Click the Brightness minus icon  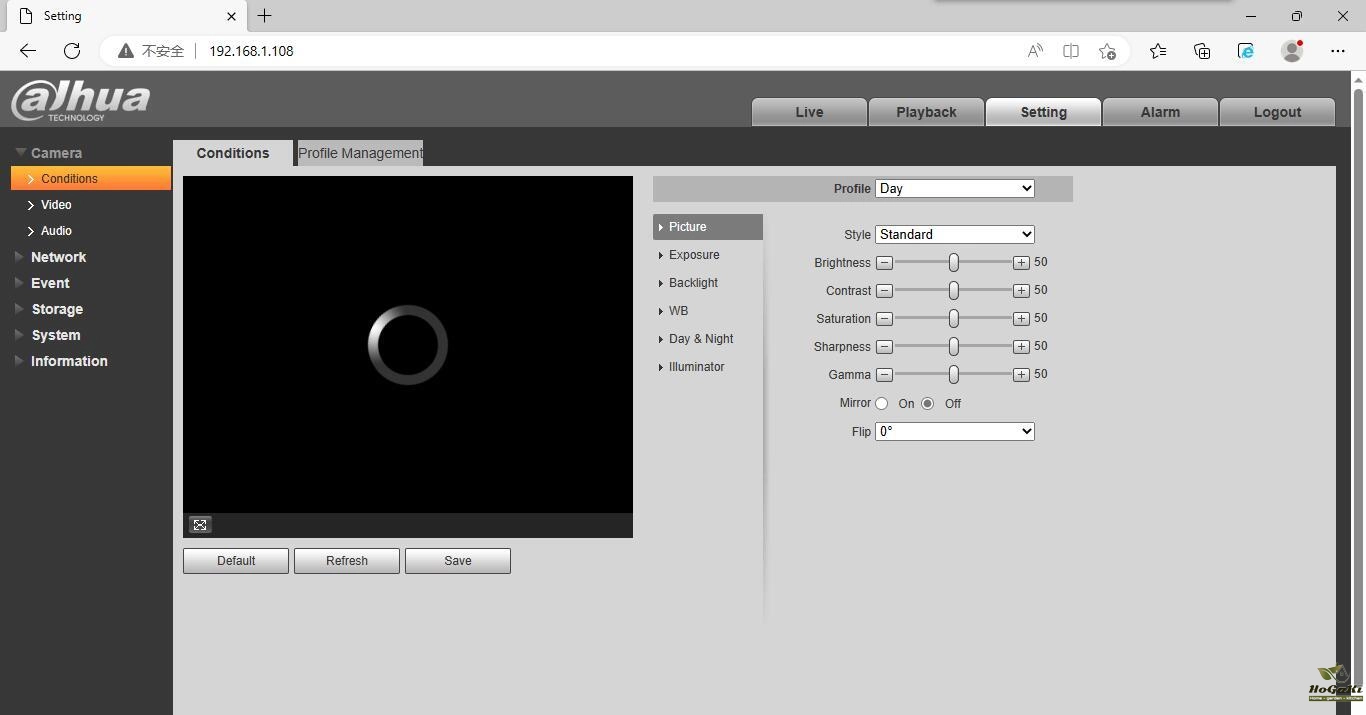point(884,263)
